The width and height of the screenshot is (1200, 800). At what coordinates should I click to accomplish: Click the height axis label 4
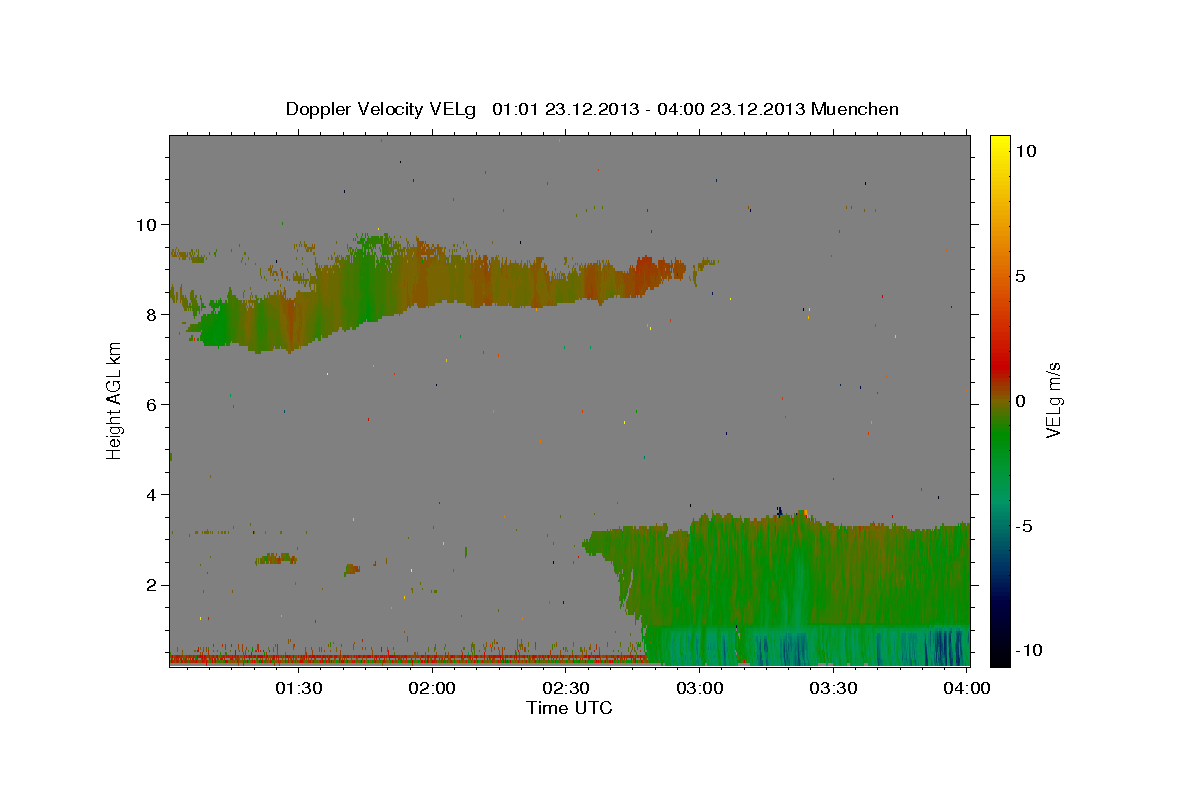pos(151,494)
